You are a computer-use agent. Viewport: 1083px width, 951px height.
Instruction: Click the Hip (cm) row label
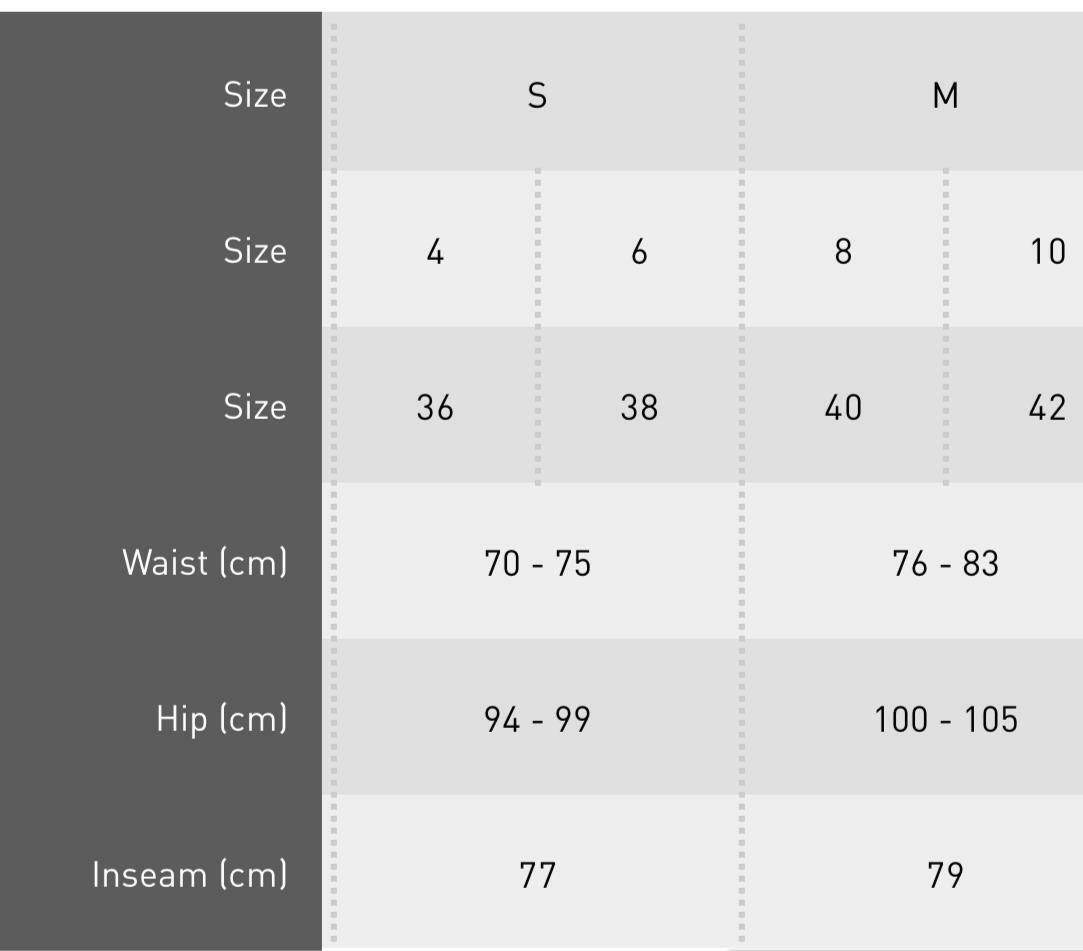coord(221,718)
